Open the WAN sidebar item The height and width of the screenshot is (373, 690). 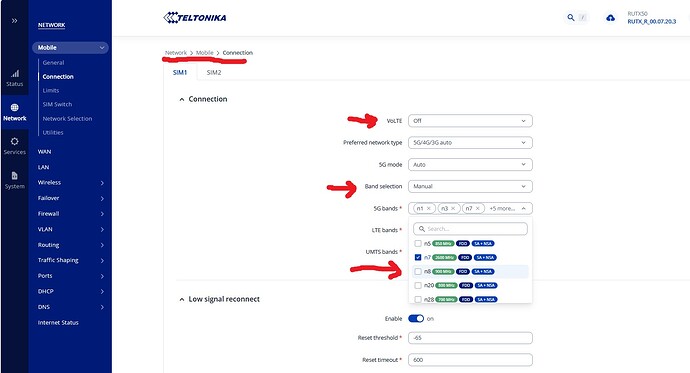click(x=44, y=152)
